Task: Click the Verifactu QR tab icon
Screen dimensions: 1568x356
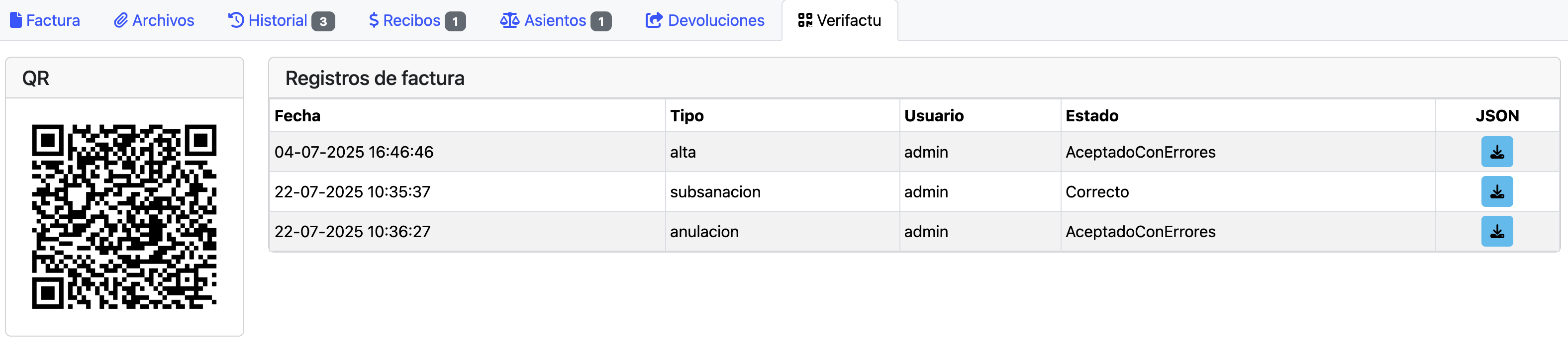Action: tap(805, 21)
